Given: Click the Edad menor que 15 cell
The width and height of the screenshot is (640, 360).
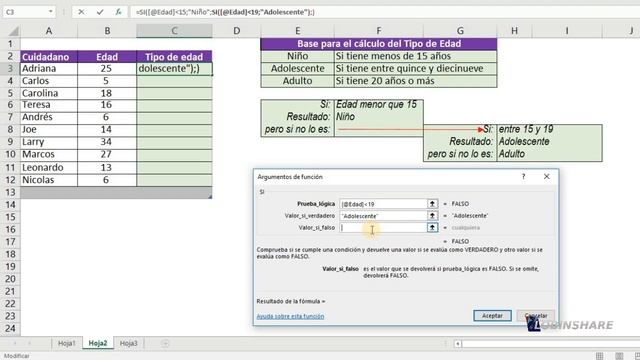Looking at the screenshot, I should [379, 105].
